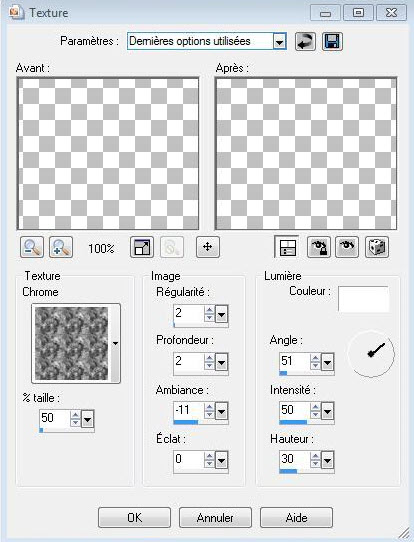
Task: Open the Hauteur value slider dropdown
Action: 327,460
